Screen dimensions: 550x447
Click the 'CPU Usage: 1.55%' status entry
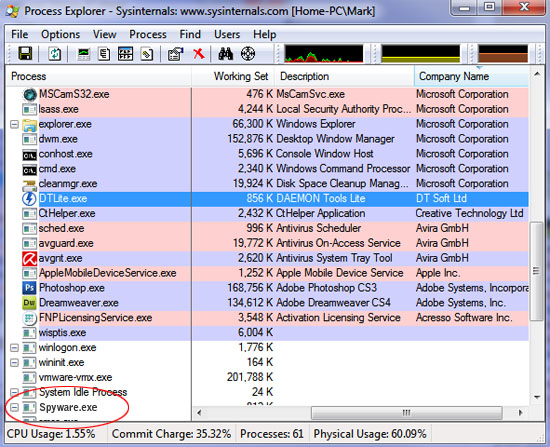click(51, 434)
